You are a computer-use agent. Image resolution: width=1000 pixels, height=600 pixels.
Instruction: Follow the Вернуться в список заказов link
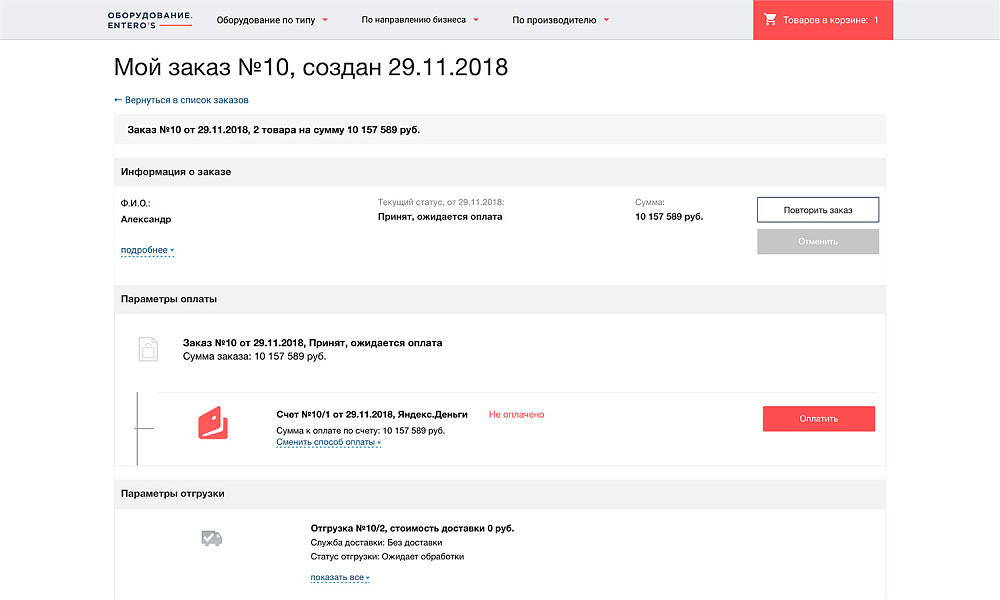tap(188, 100)
